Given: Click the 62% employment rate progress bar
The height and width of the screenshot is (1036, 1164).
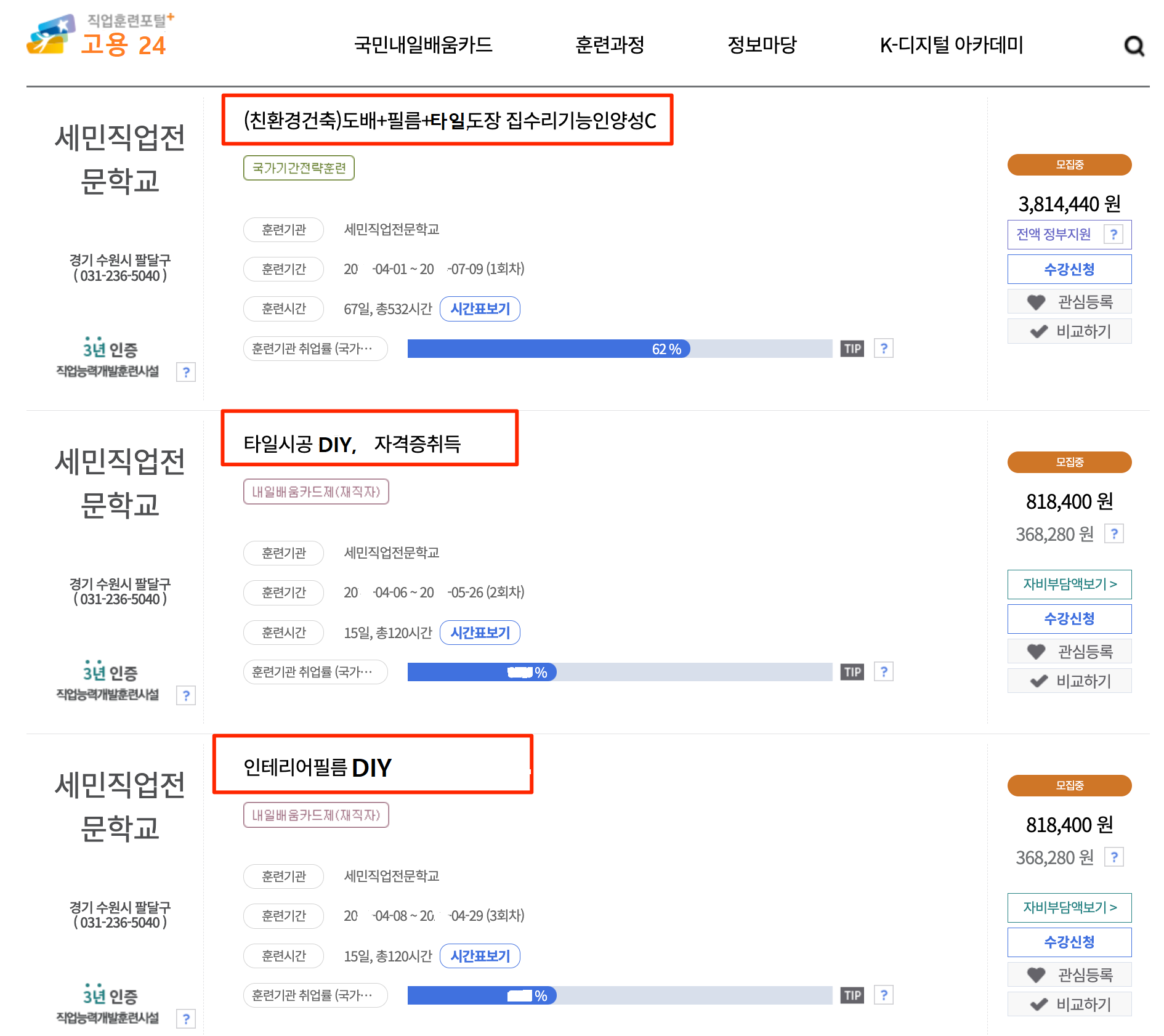Looking at the screenshot, I should pyautogui.click(x=619, y=349).
